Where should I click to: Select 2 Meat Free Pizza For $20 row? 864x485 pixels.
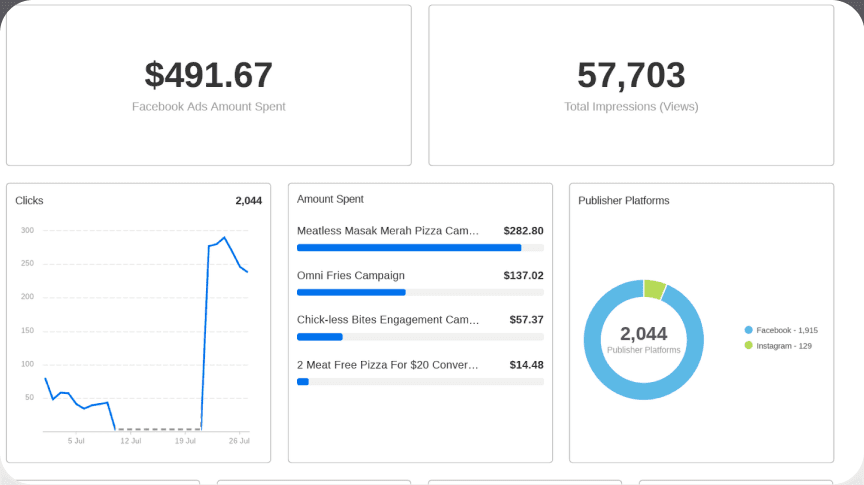pos(420,372)
